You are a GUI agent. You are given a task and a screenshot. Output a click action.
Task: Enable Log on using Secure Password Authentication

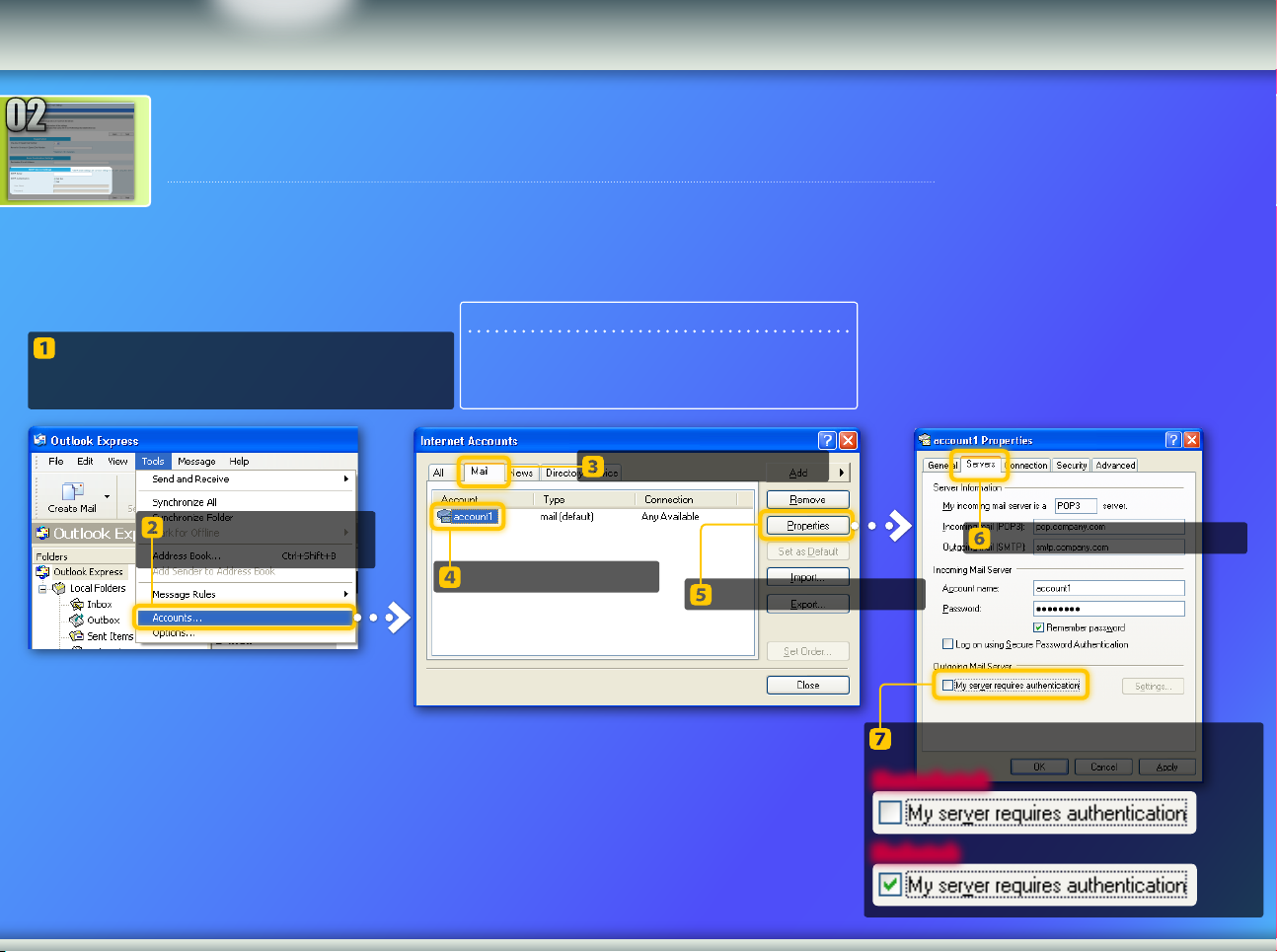tap(948, 644)
